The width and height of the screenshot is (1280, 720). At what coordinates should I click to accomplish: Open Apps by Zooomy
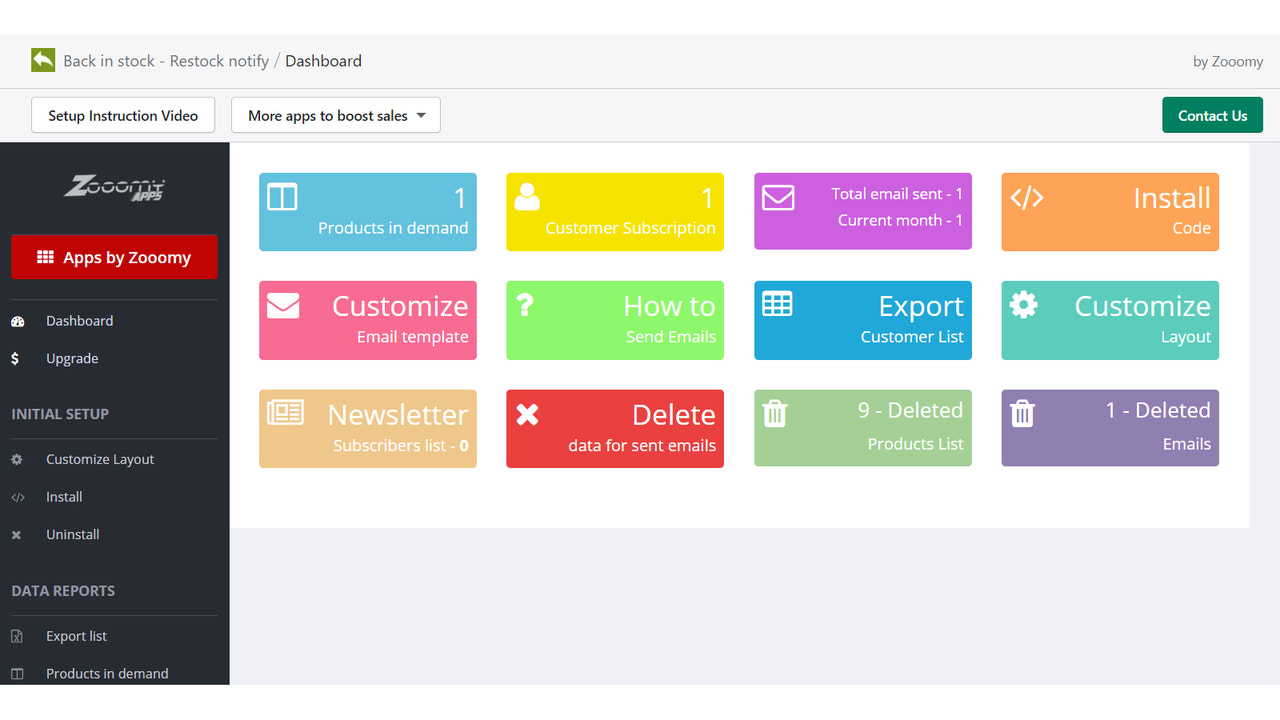(114, 257)
